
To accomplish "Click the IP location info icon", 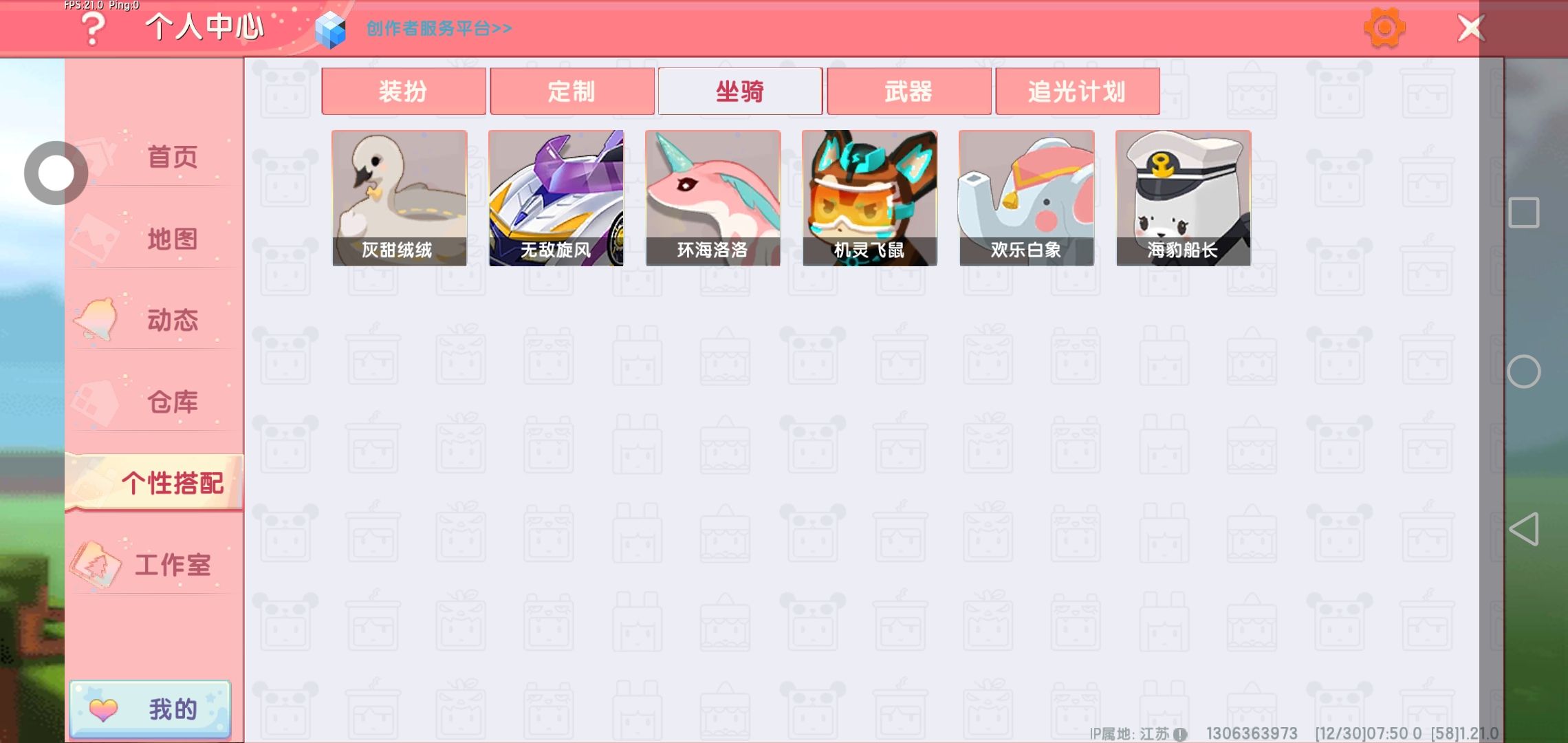I will 1180,734.
